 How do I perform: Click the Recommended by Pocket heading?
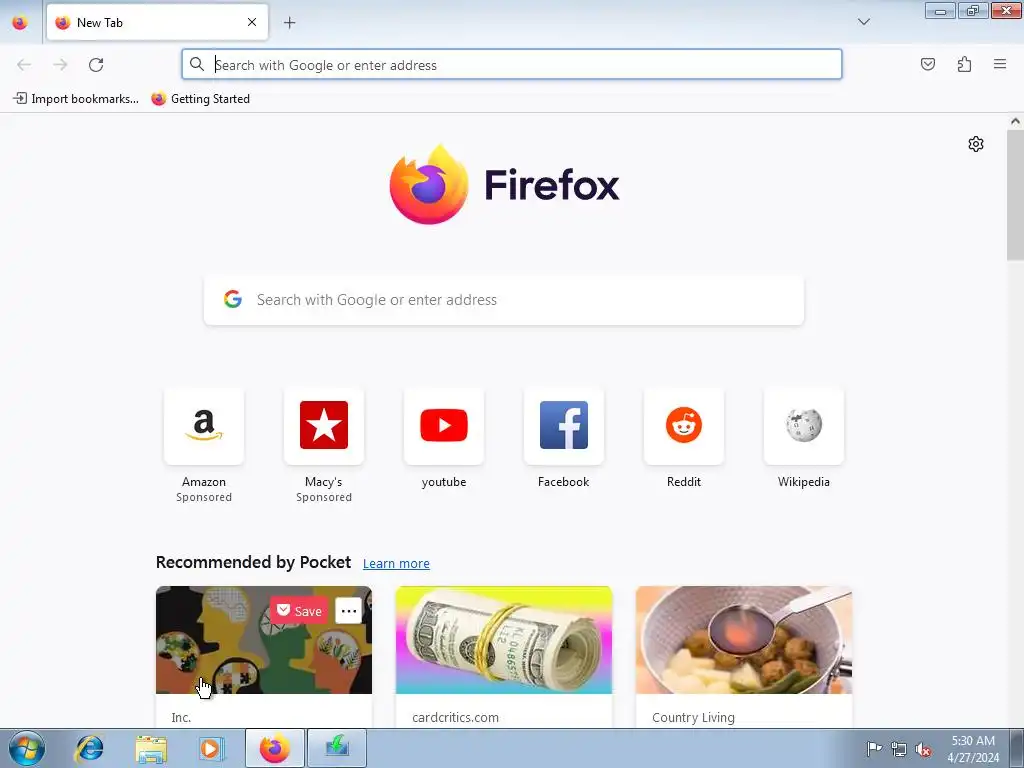pos(253,562)
